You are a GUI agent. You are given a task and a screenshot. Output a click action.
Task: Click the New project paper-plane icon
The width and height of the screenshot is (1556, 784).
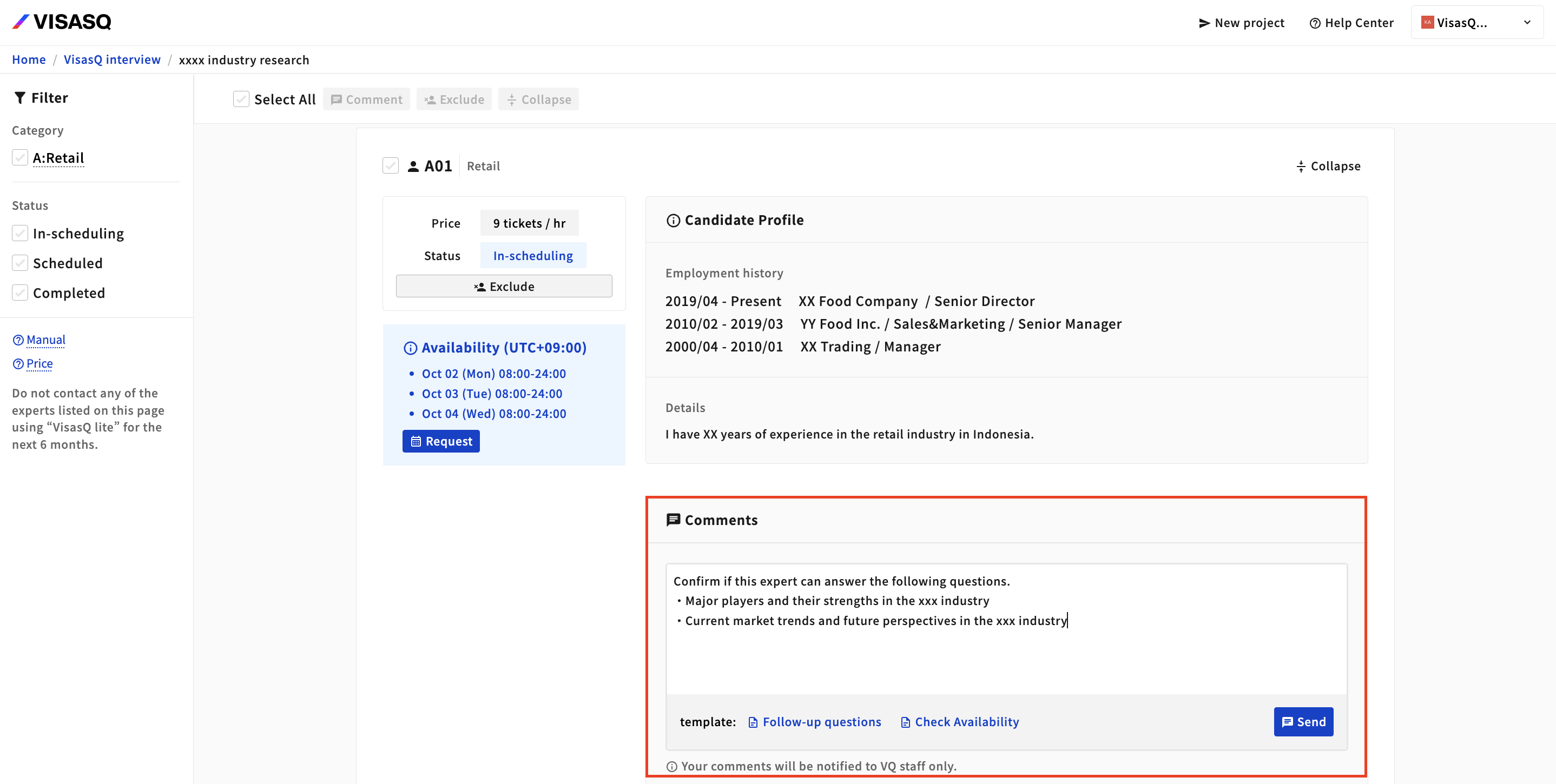(1204, 23)
